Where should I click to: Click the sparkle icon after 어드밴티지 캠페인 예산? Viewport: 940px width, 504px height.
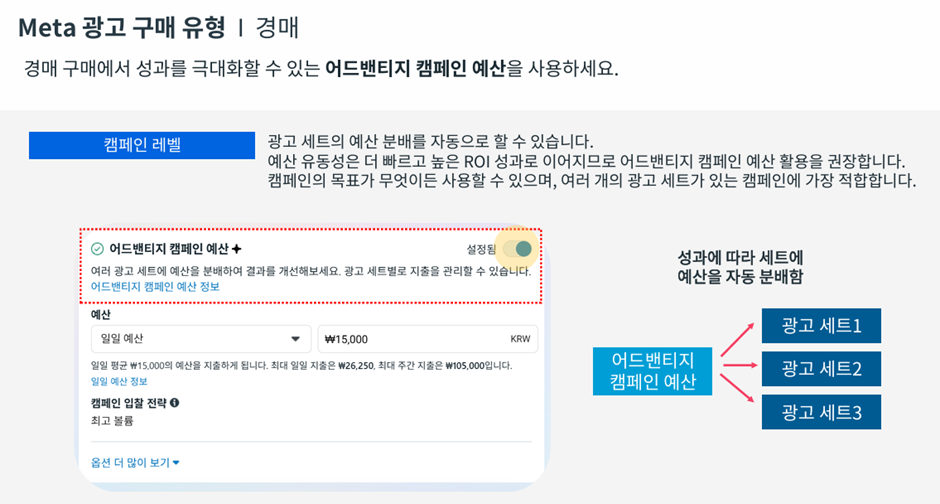pyautogui.click(x=237, y=249)
